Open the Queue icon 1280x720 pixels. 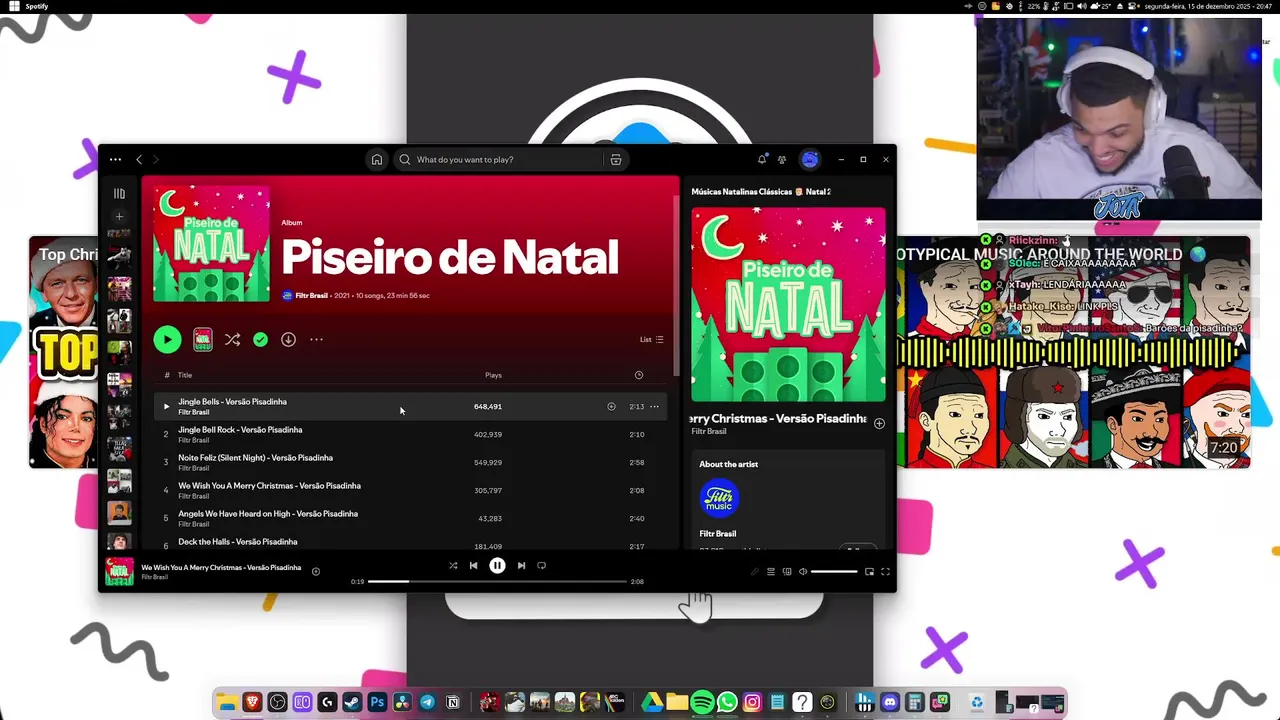tap(771, 572)
